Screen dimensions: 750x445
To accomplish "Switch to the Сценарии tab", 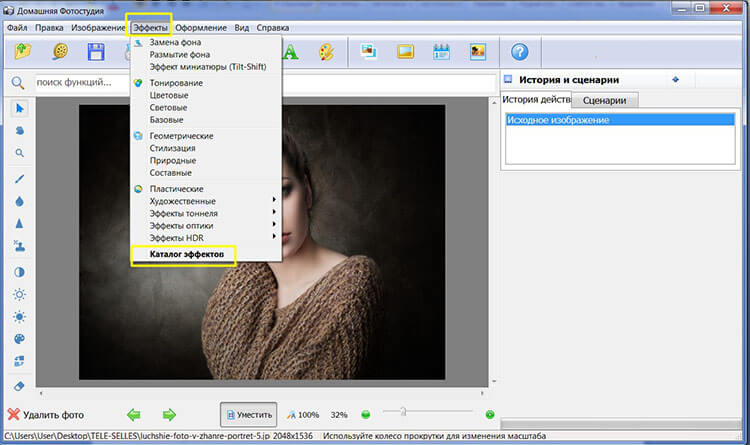I will coord(603,100).
